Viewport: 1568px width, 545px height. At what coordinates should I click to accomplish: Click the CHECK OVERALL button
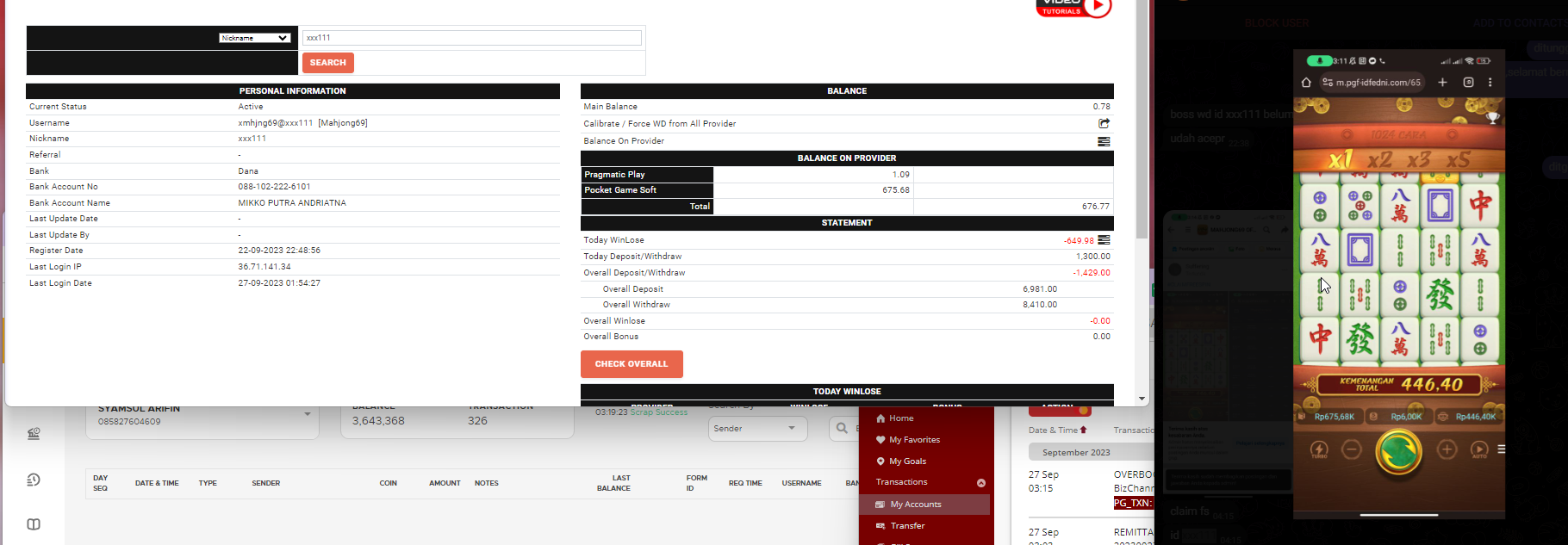coord(632,364)
